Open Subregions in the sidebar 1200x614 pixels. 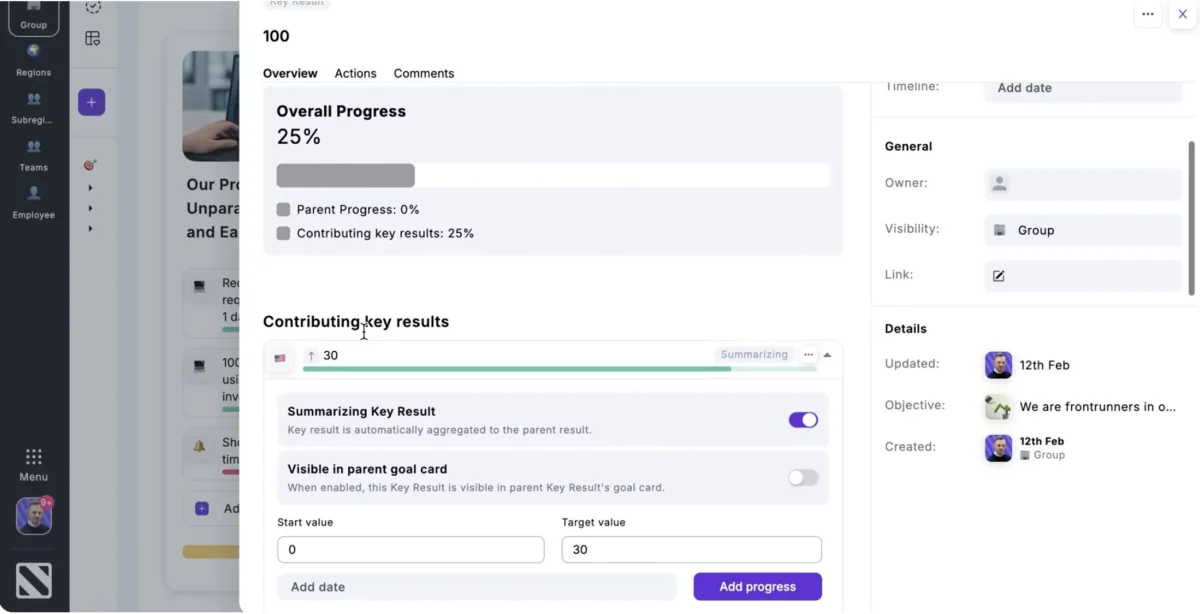(x=33, y=107)
